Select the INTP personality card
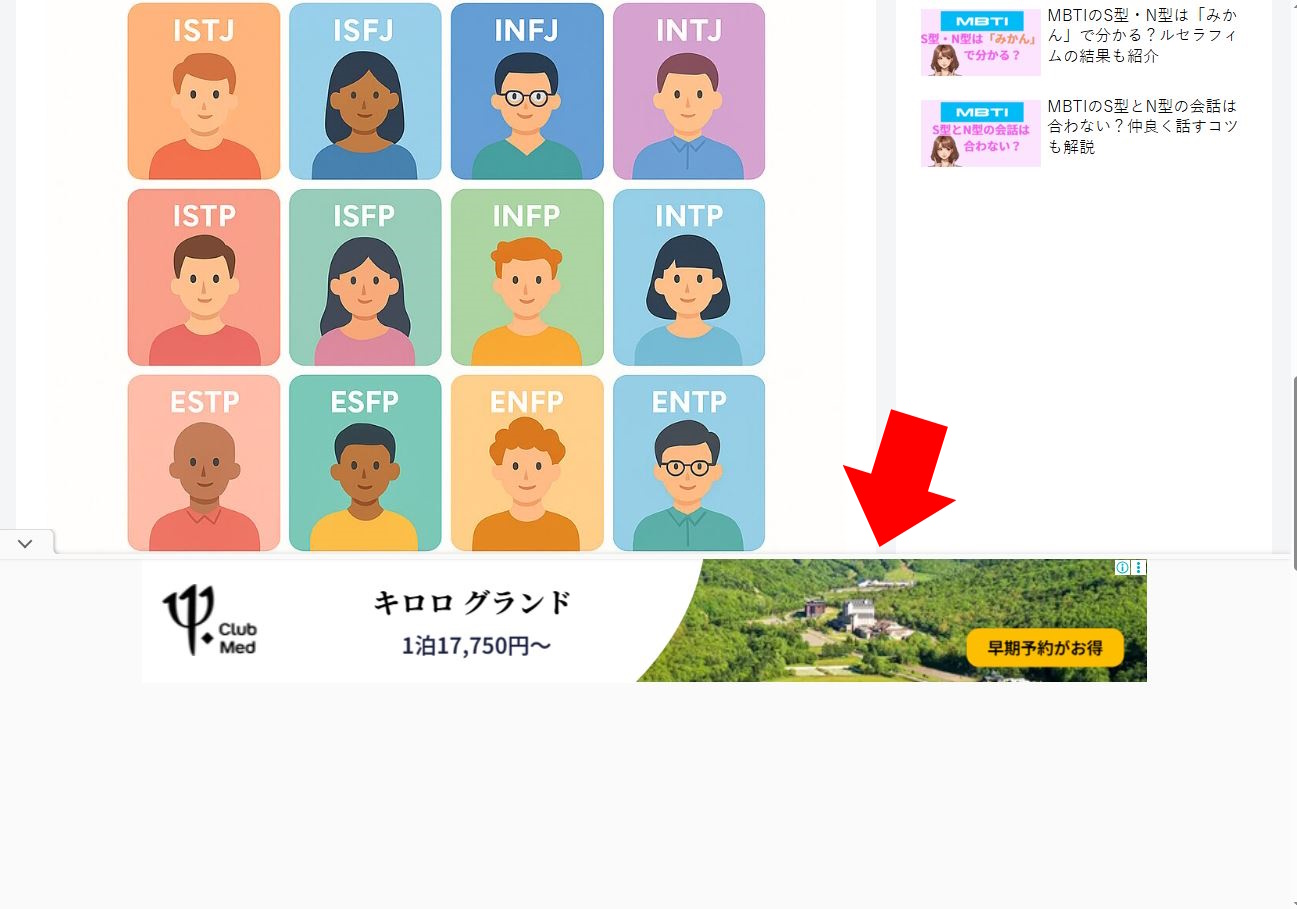 tap(689, 277)
